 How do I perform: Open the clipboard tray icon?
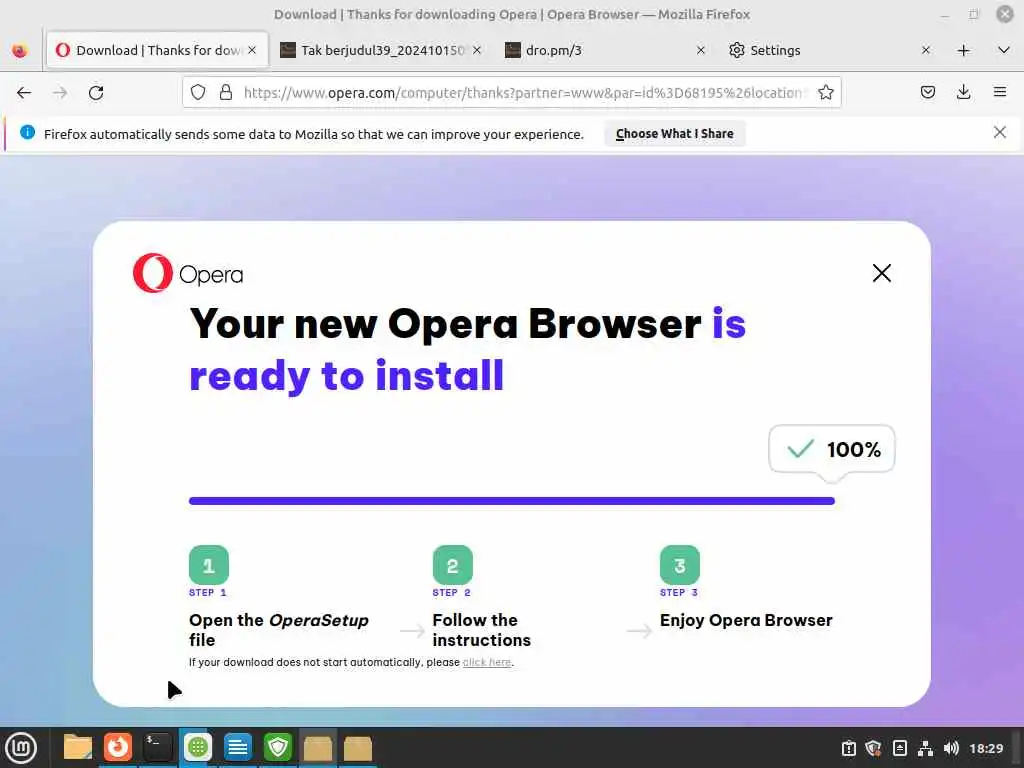tap(848, 748)
